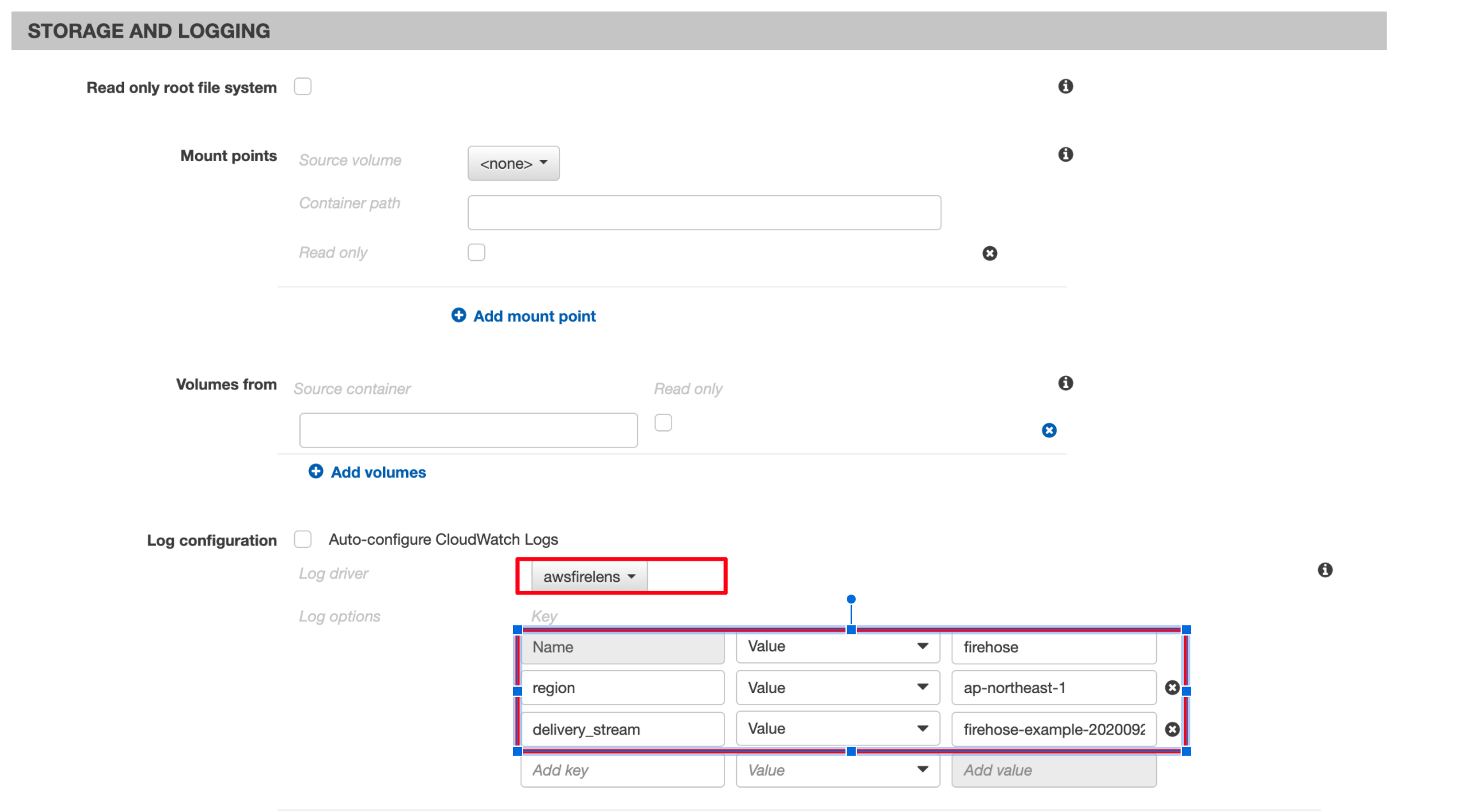This screenshot has width=1462, height=812.
Task: Delete the region log option row
Action: tap(1172, 688)
